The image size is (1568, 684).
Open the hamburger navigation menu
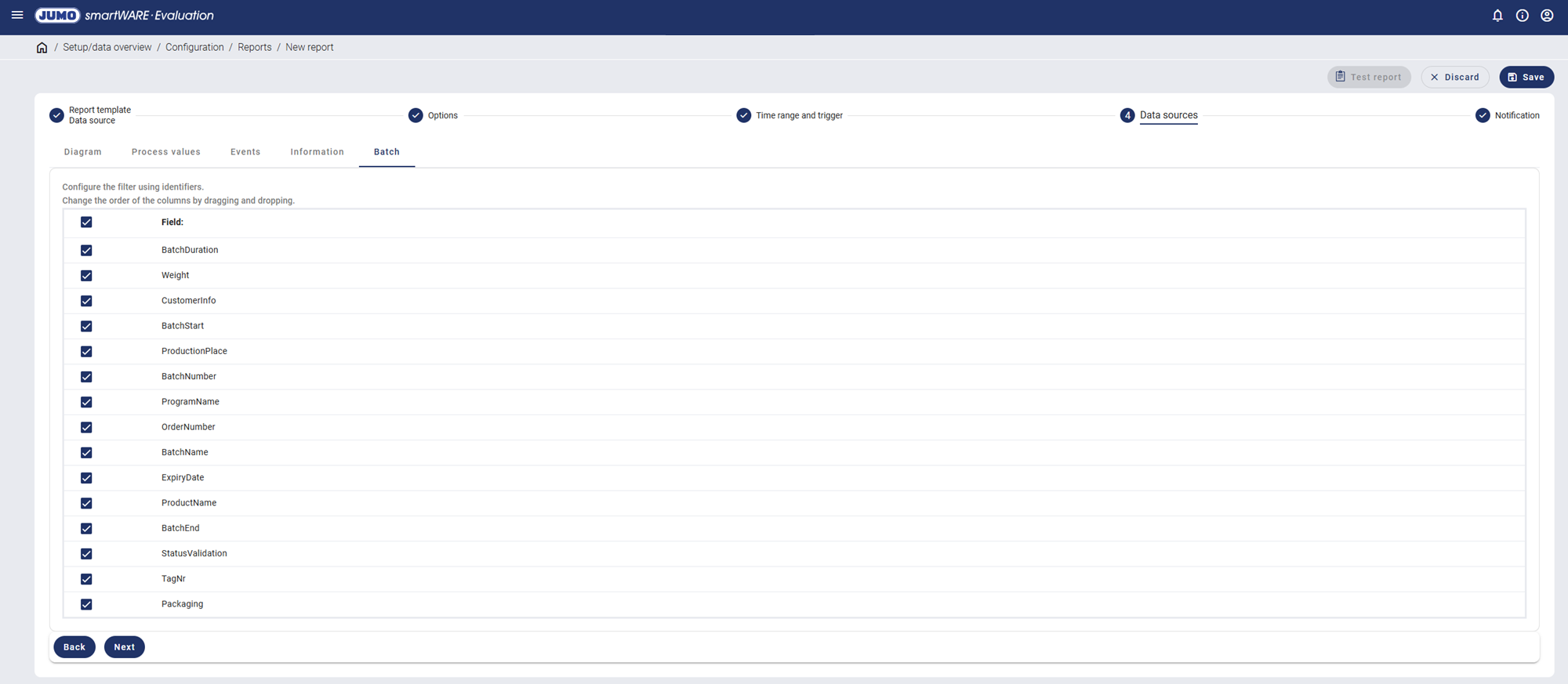(17, 15)
